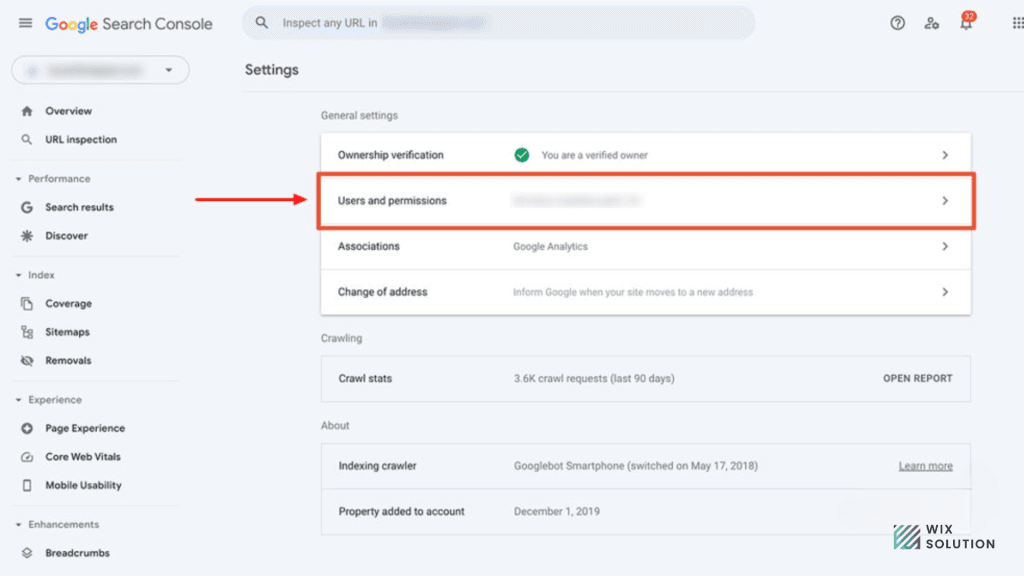This screenshot has height=576, width=1024.
Task: Click the Learn more link for Indexing crawler
Action: click(925, 466)
